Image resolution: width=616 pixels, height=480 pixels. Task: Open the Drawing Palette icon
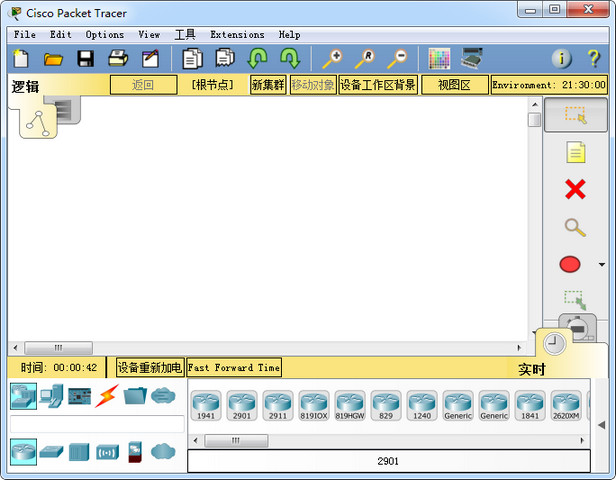(439, 59)
